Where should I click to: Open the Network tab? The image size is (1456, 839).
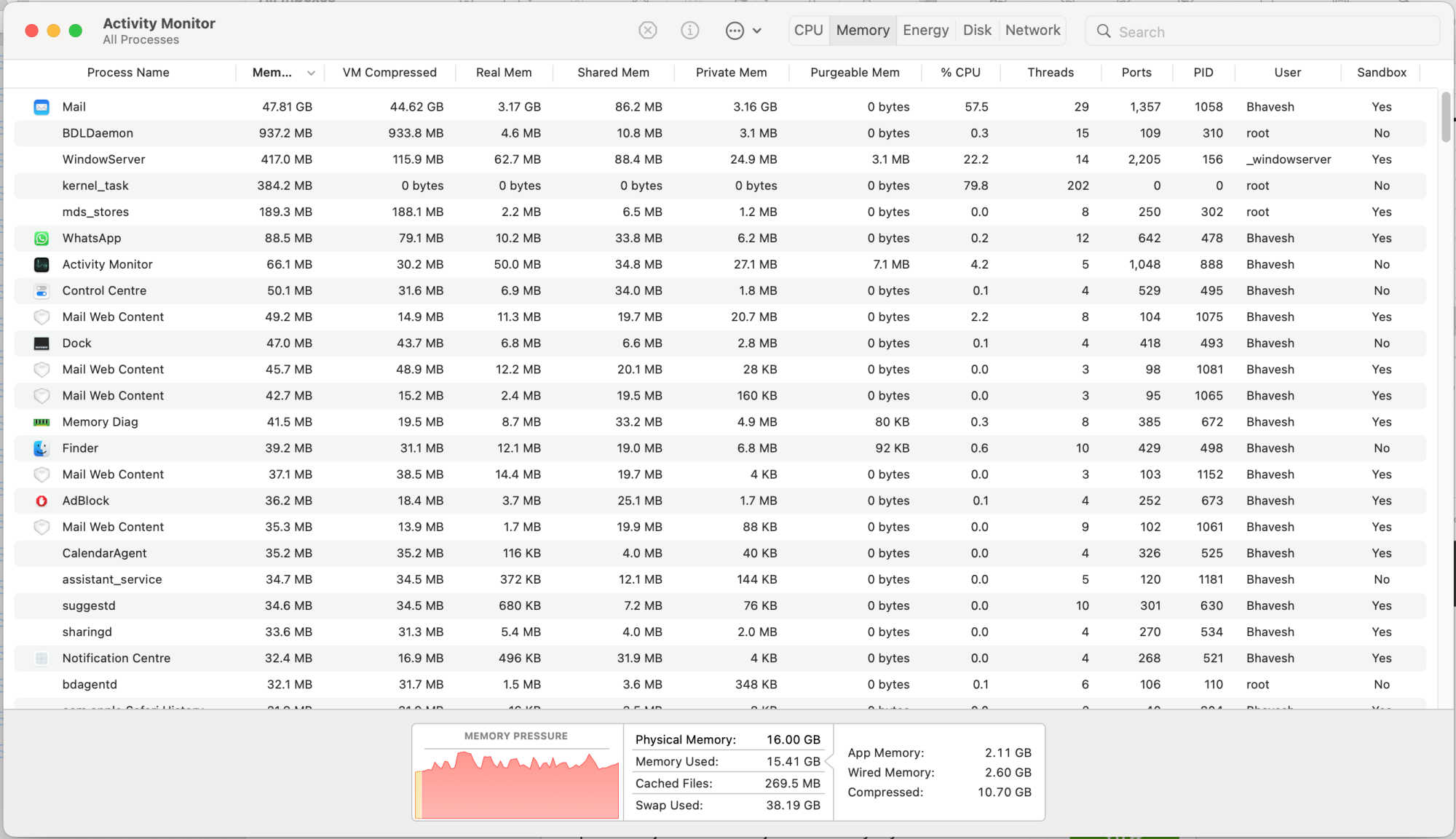pos(1032,31)
